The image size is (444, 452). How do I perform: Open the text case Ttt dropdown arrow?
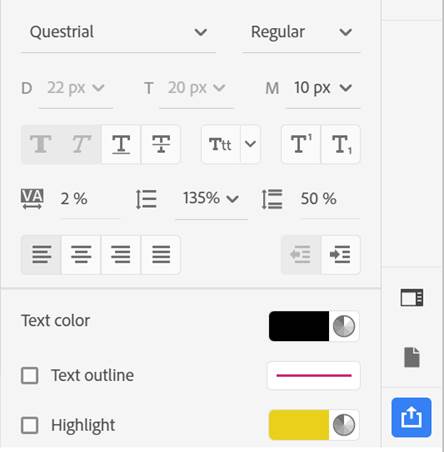(250, 144)
